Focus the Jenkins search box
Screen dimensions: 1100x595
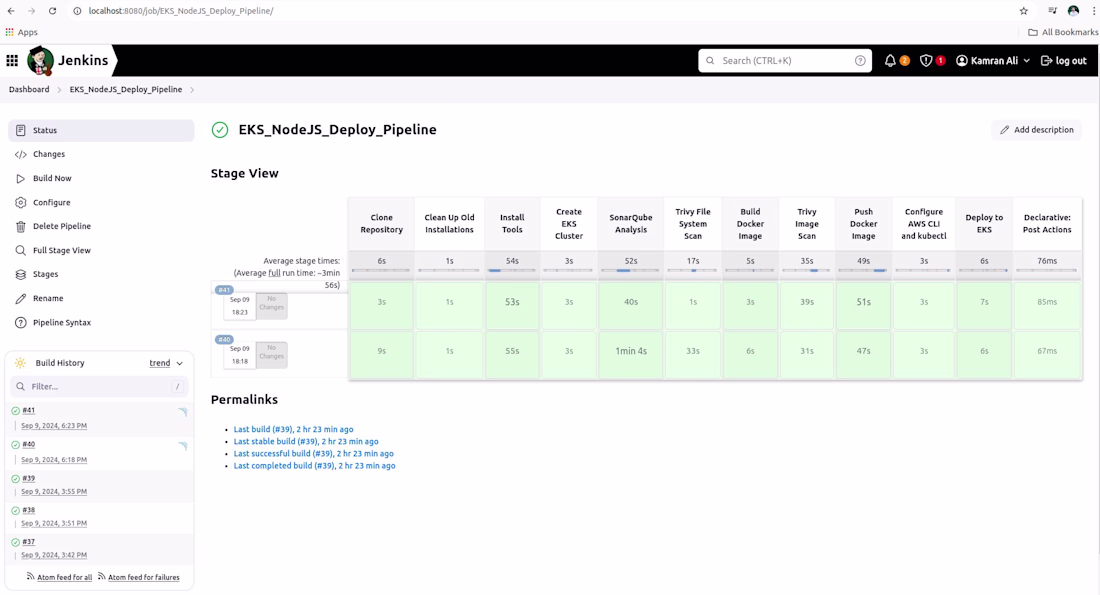tap(785, 60)
